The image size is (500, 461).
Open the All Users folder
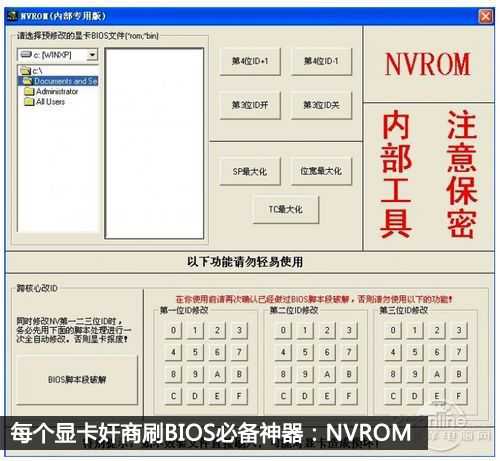tap(45, 102)
